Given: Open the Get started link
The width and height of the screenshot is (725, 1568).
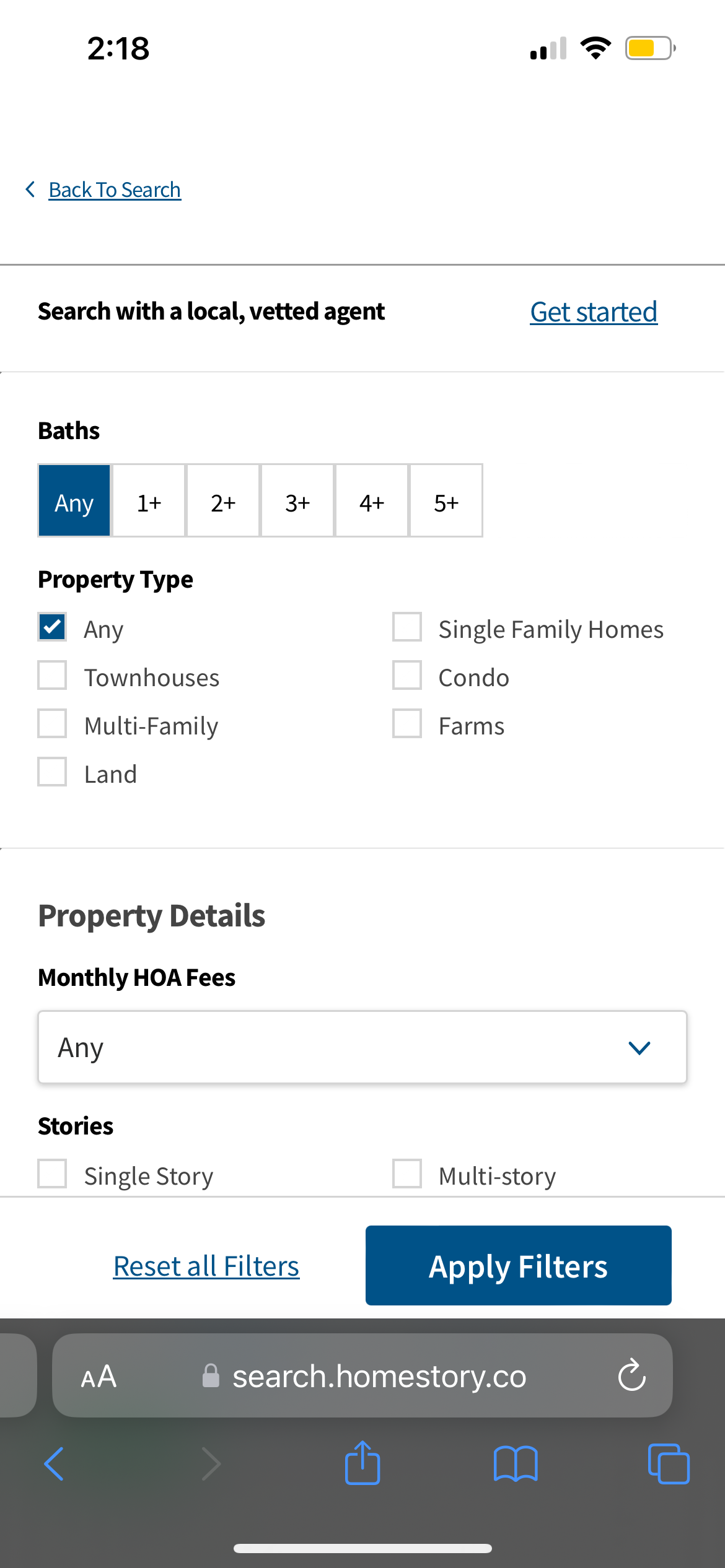Looking at the screenshot, I should [594, 312].
